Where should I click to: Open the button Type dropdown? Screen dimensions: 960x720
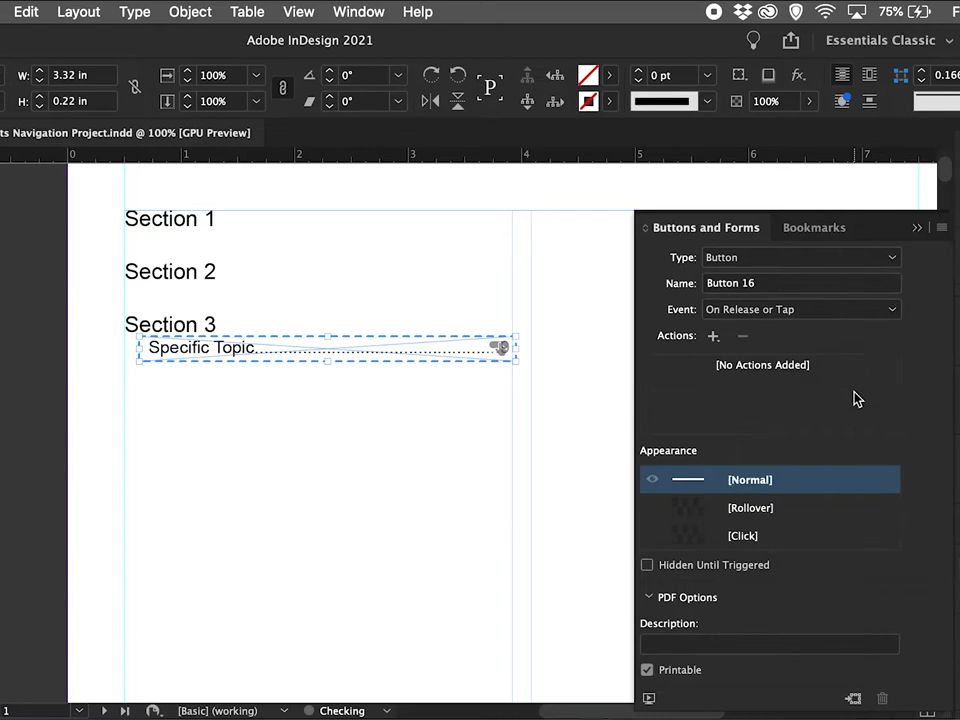801,257
